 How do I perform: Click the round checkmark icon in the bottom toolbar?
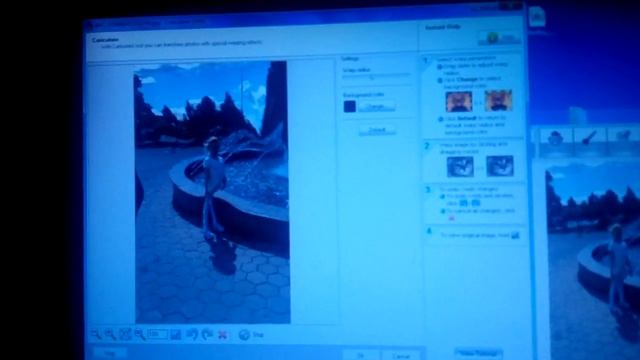pyautogui.click(x=244, y=335)
